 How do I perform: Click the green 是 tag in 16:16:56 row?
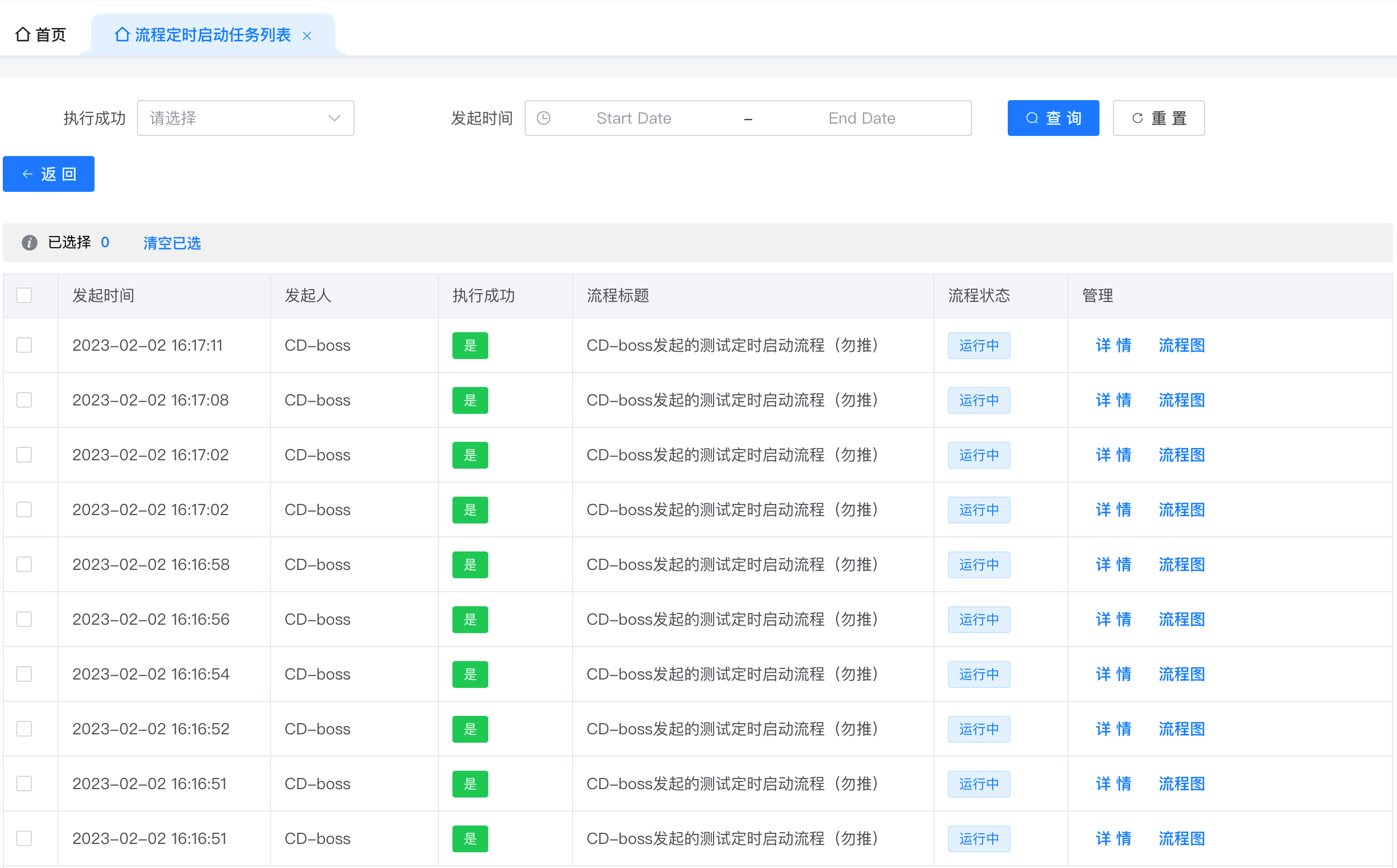pos(470,620)
